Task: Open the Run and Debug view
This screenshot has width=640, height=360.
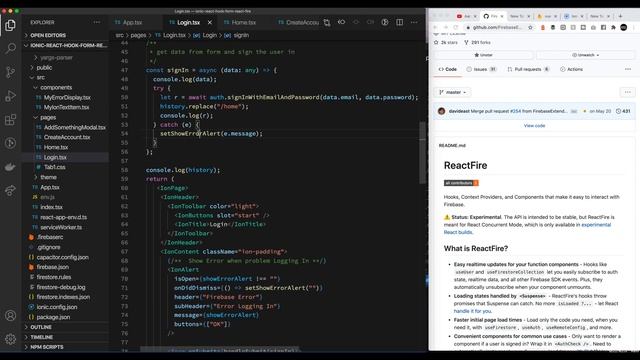Action: [x=10, y=96]
